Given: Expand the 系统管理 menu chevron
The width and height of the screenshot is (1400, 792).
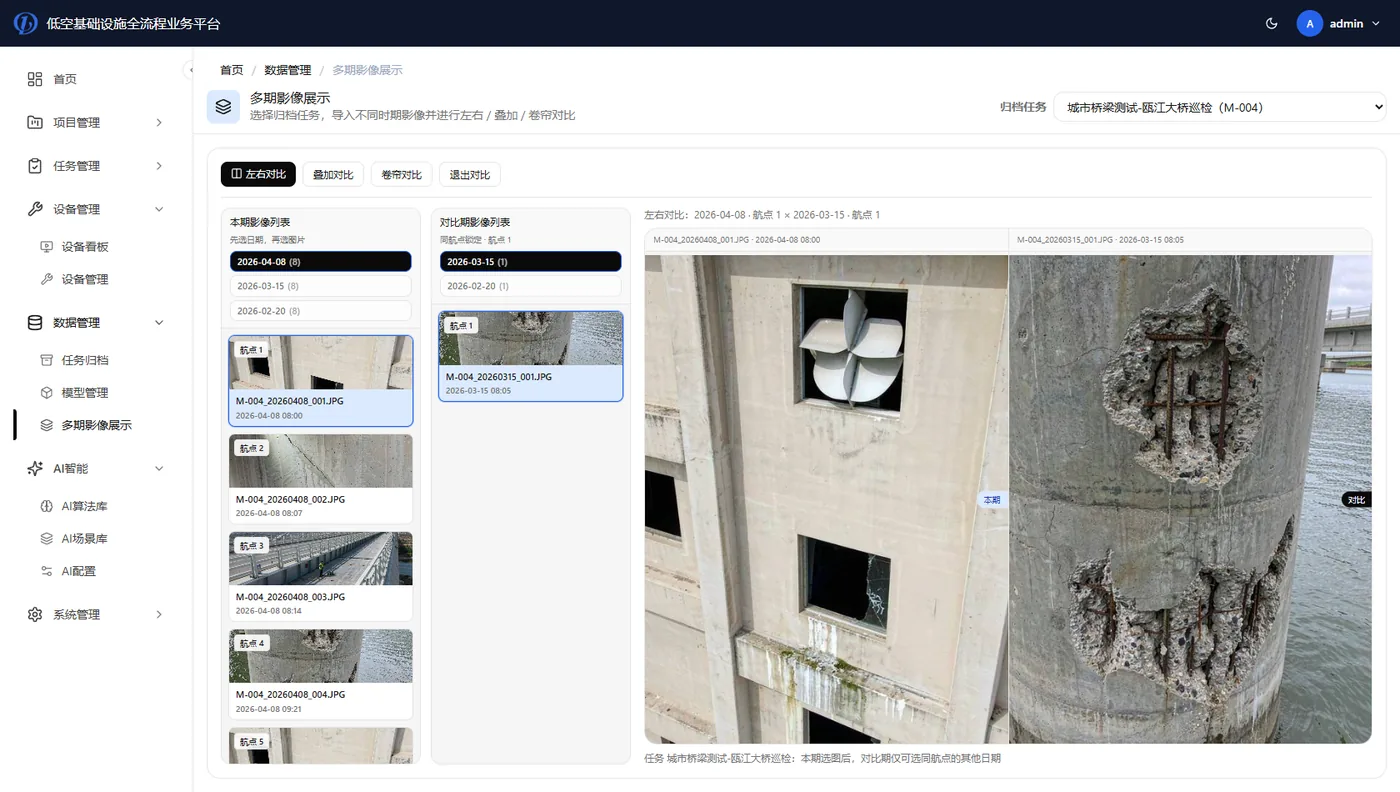Looking at the screenshot, I should 159,614.
